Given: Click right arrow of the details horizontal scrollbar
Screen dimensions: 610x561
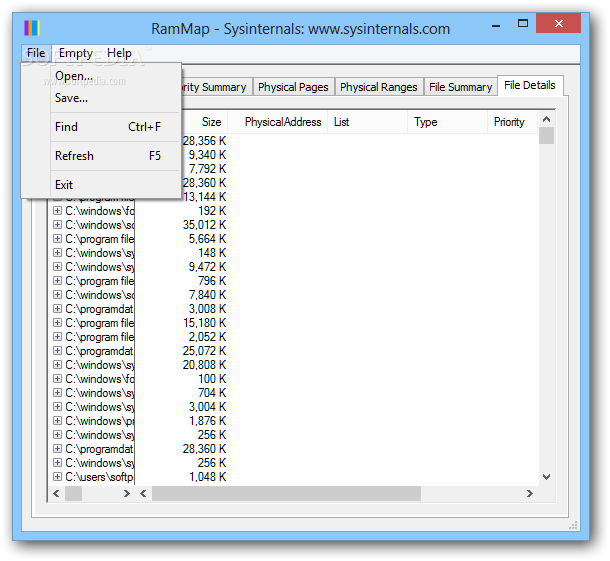Looking at the screenshot, I should 529,494.
